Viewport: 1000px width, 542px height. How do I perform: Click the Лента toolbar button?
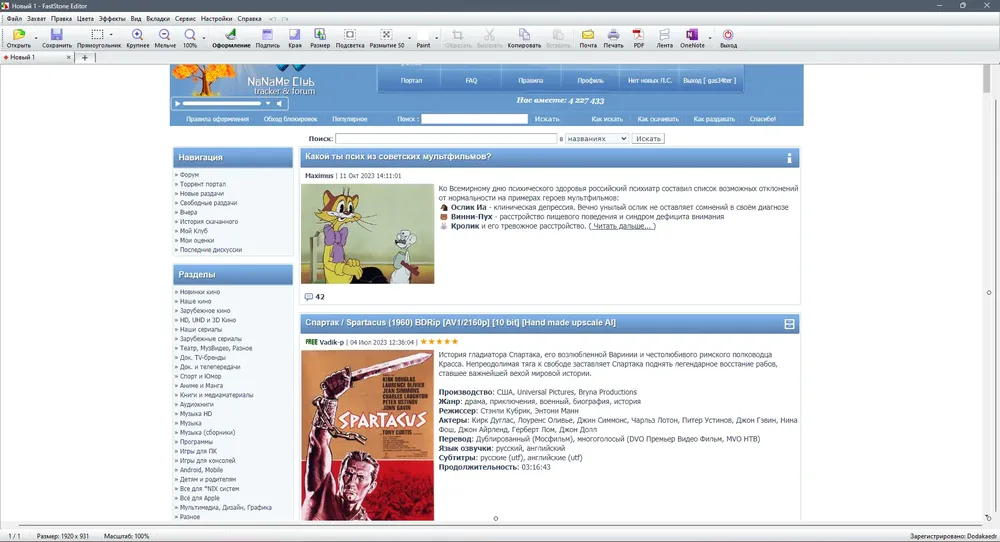click(x=664, y=38)
